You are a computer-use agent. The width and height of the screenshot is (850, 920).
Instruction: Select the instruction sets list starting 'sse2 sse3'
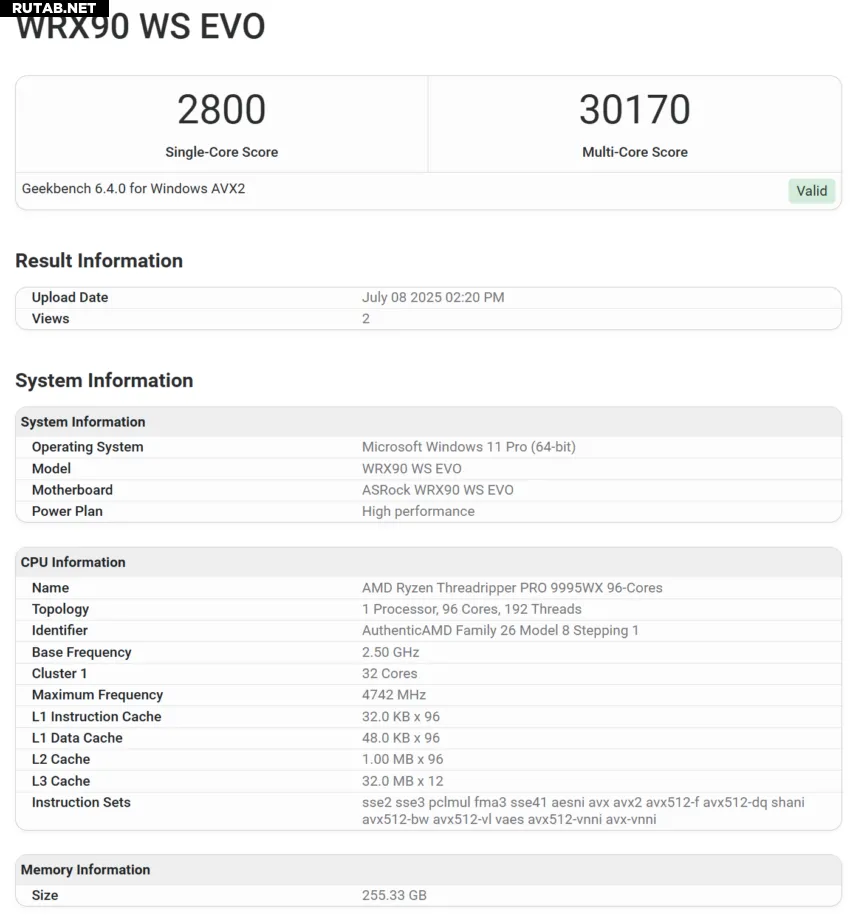pos(583,811)
